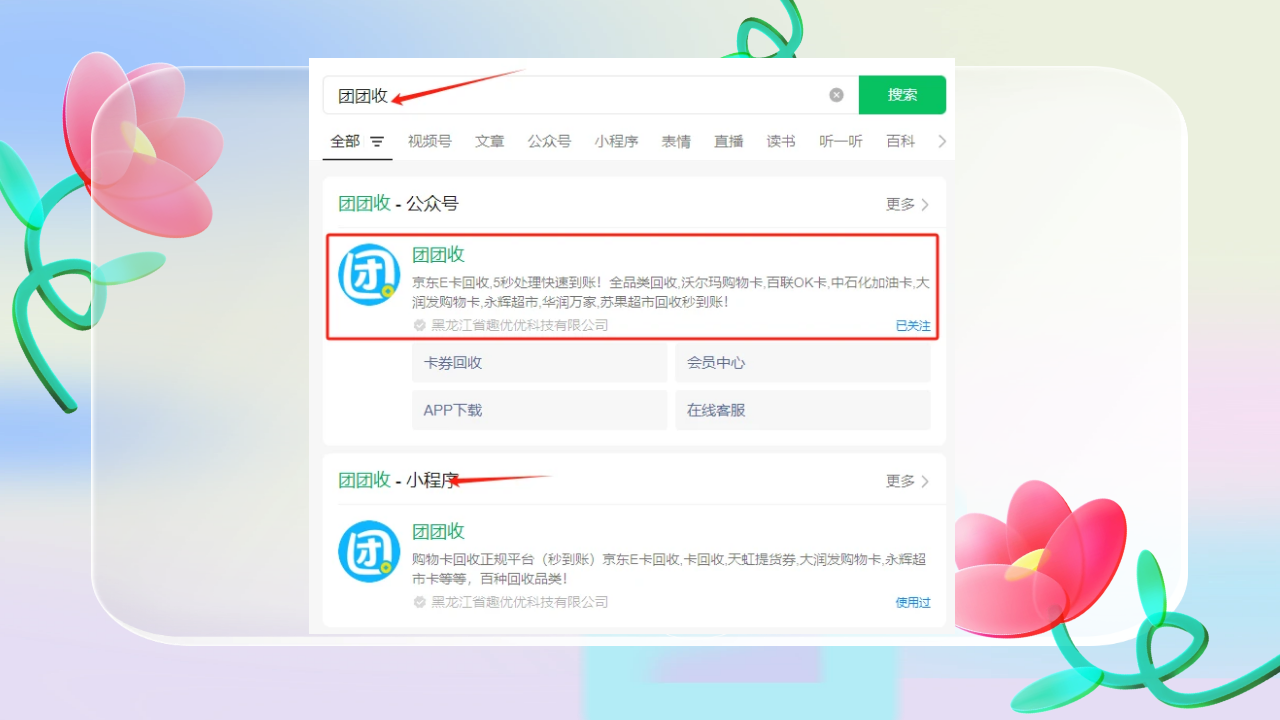1280x720 pixels.
Task: Open the 团团收 公众号 avatar logo
Action: [369, 275]
